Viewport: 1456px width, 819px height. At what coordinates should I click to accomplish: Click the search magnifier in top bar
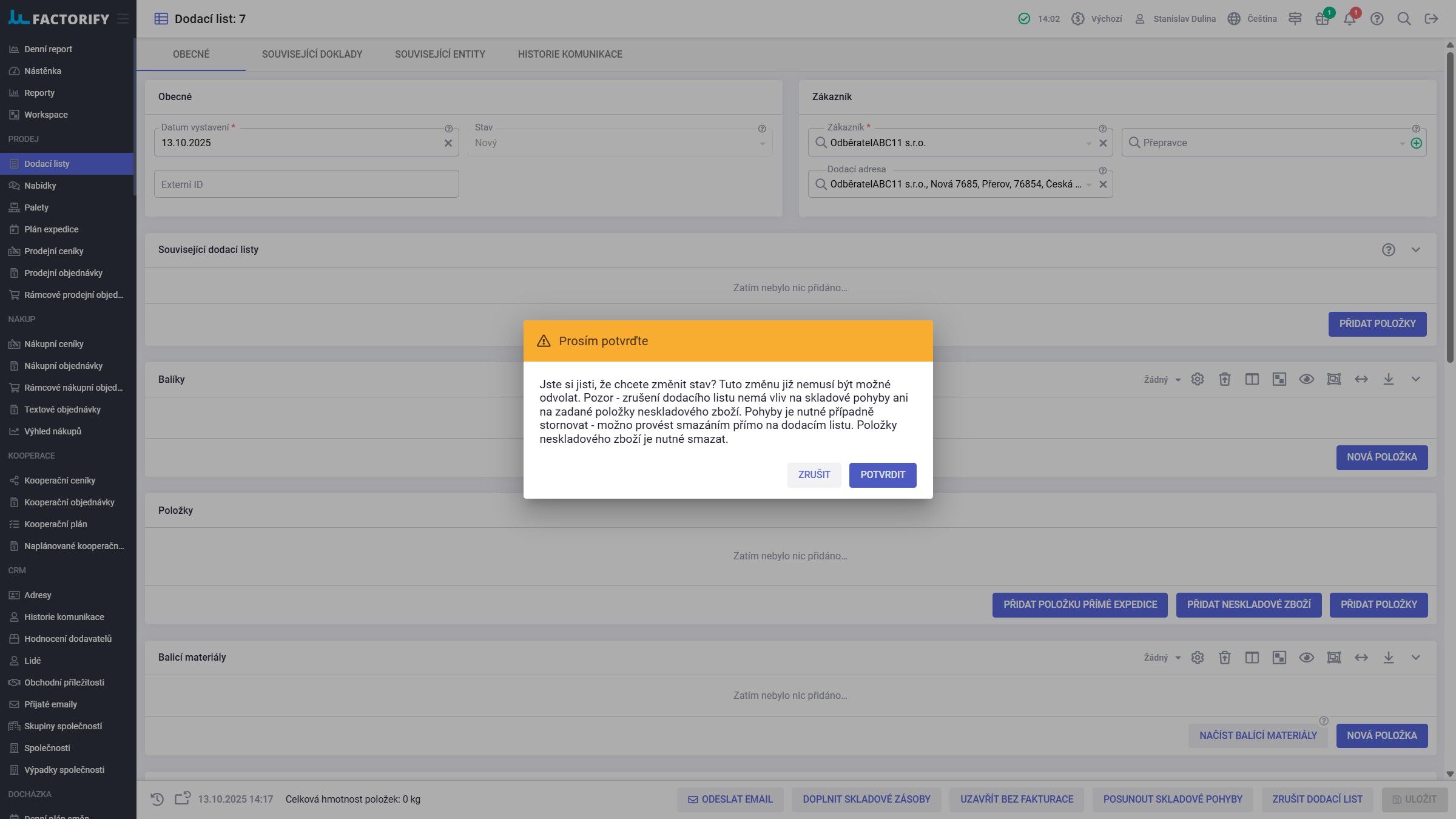1404,19
